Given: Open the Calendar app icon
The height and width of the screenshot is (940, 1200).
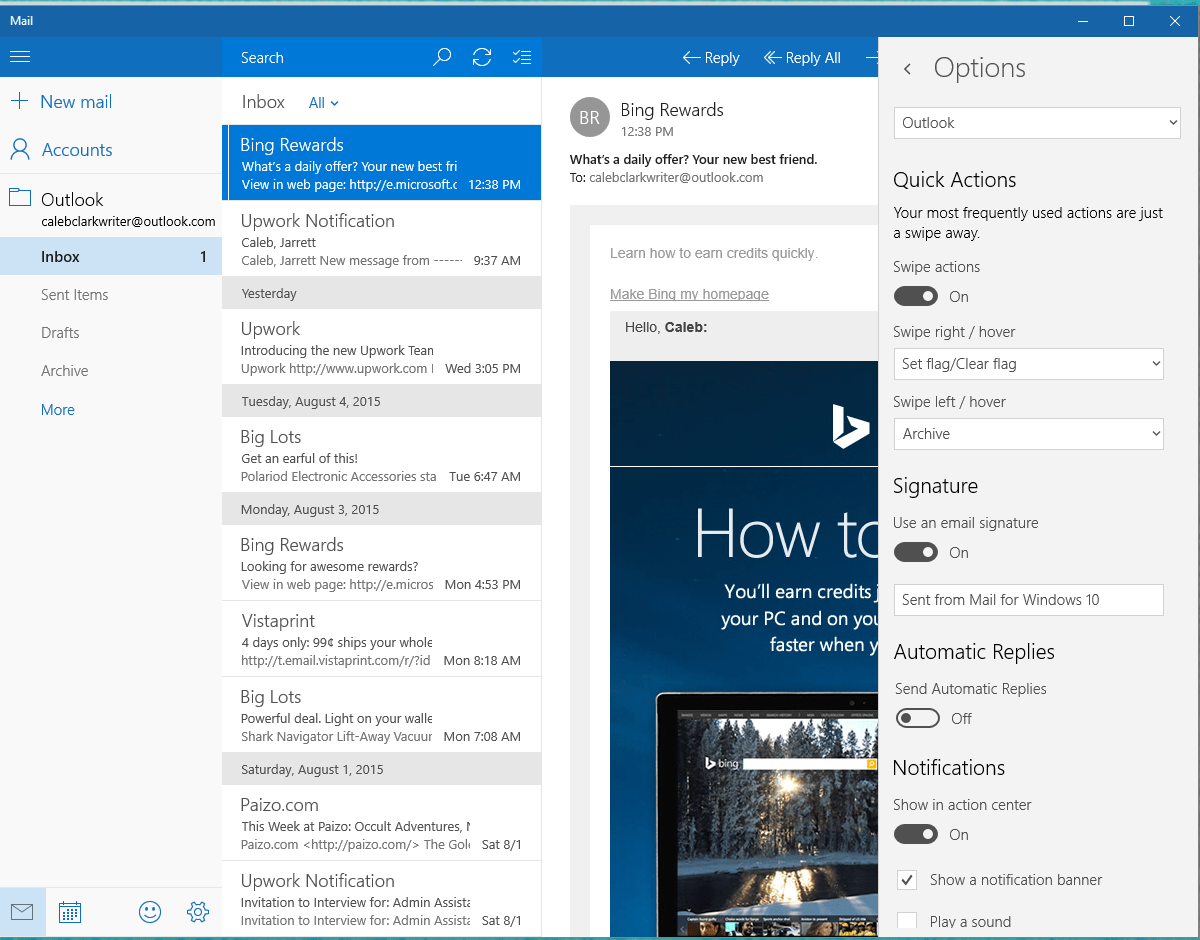Looking at the screenshot, I should point(70,911).
